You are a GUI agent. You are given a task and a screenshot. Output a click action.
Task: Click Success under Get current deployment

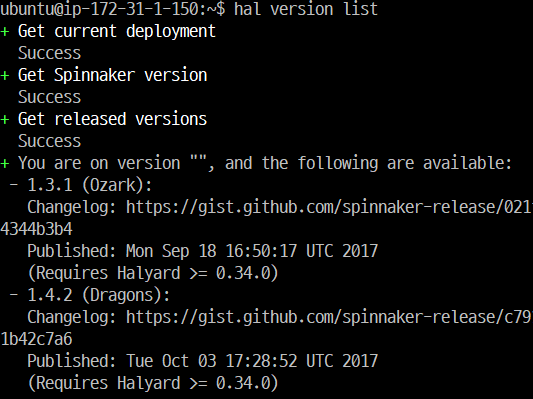[50, 53]
